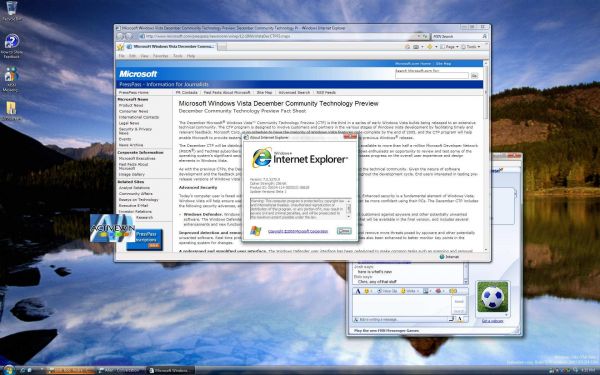Image resolution: width=600 pixels, height=375 pixels.
Task: Click the Home icon in IE toolbar
Action: pos(408,47)
